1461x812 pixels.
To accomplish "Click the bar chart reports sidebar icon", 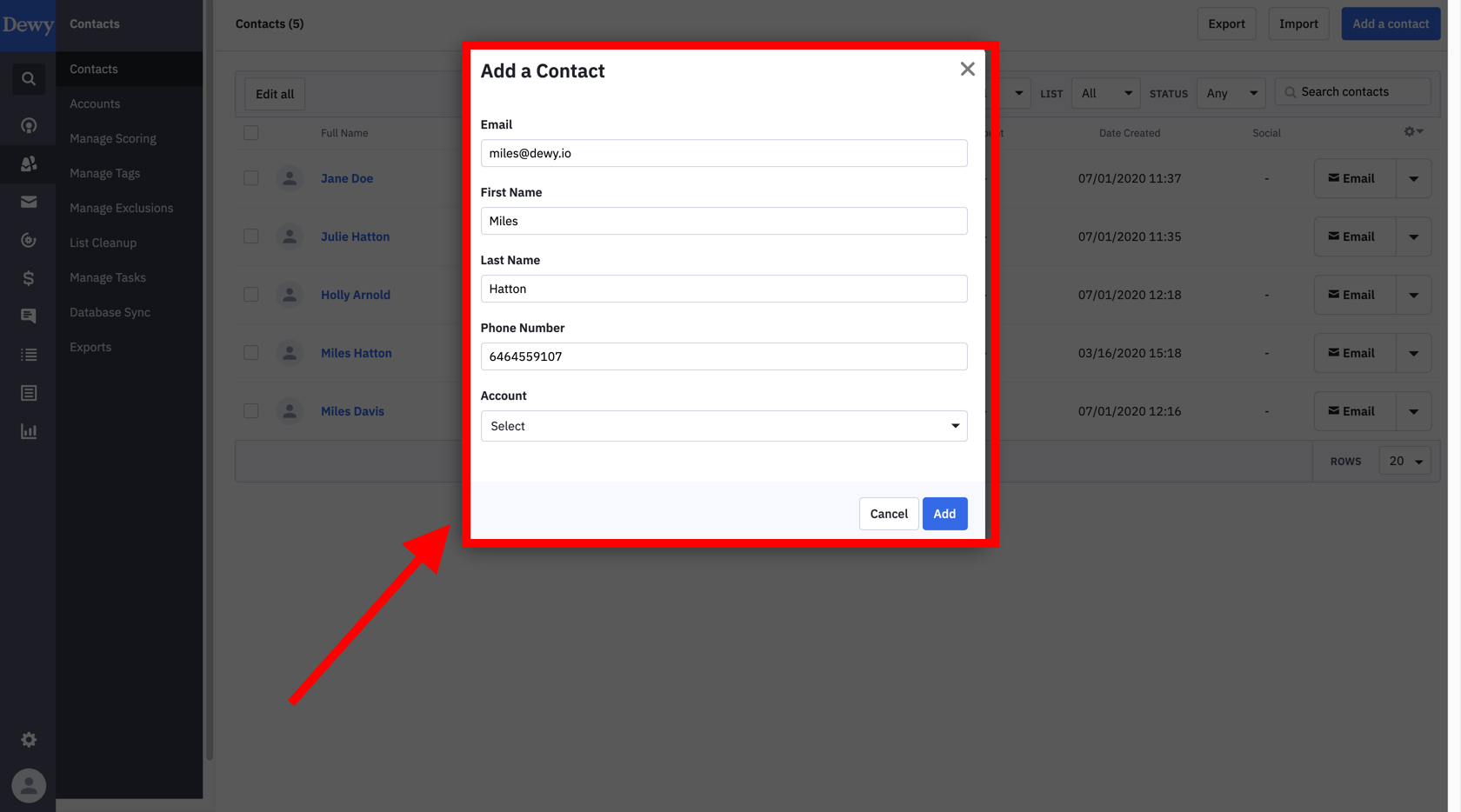I will pos(29,430).
